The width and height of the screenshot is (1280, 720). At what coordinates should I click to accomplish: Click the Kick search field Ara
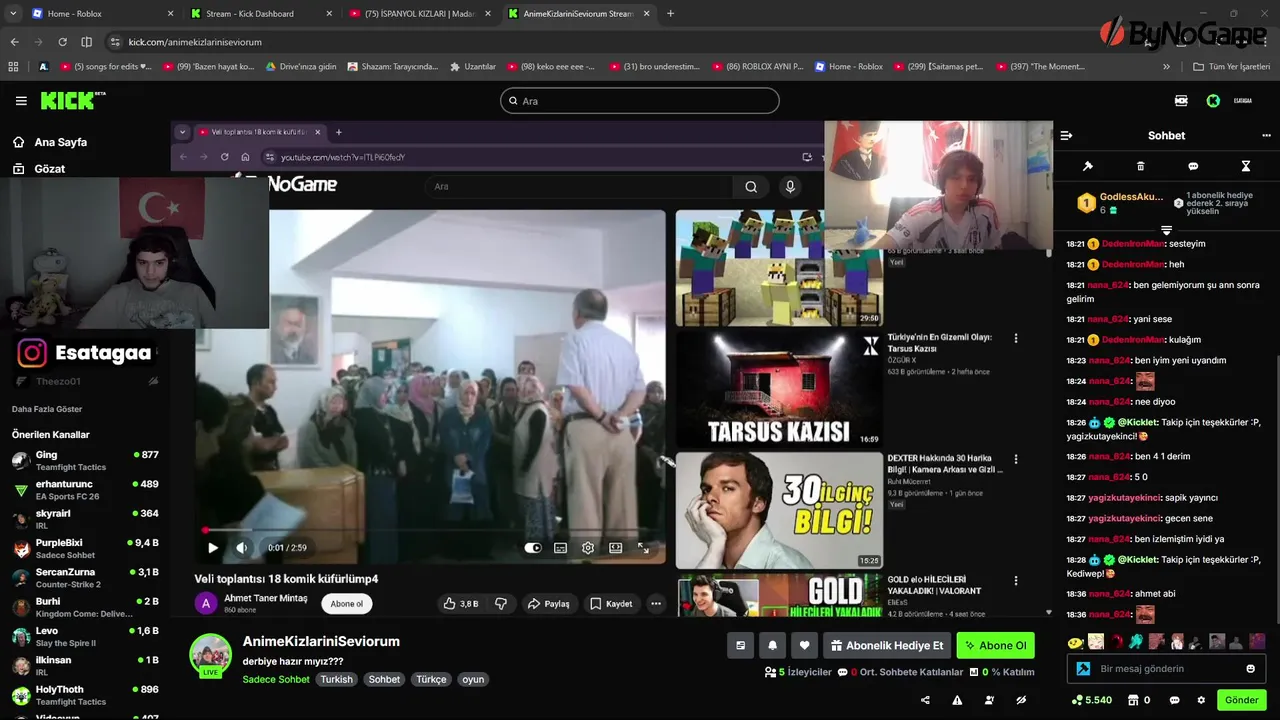(640, 101)
